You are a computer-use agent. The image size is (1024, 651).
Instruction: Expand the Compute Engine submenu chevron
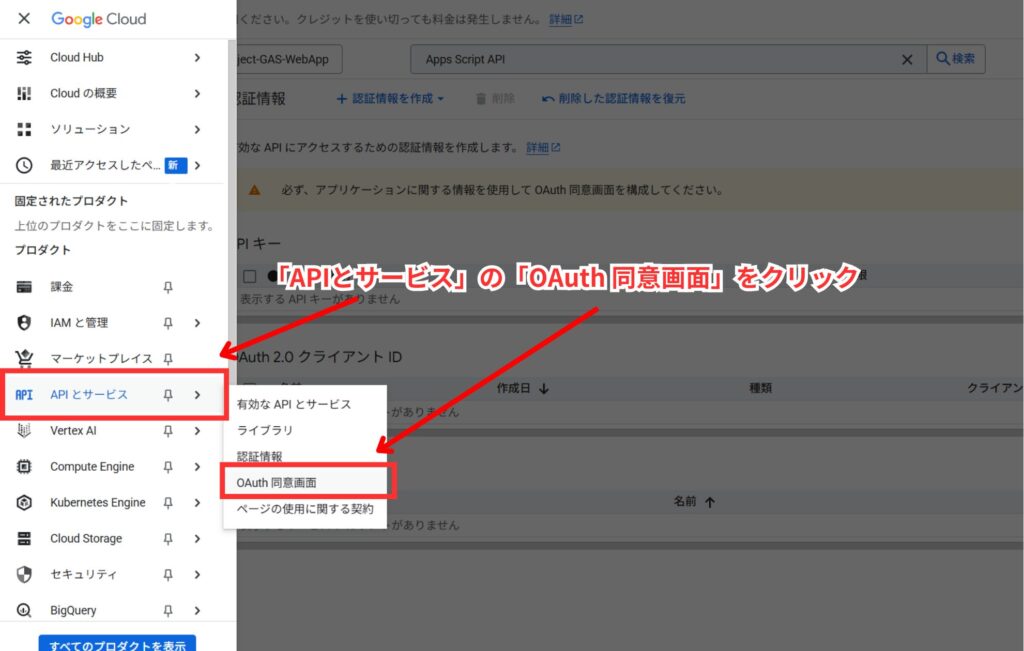[197, 466]
